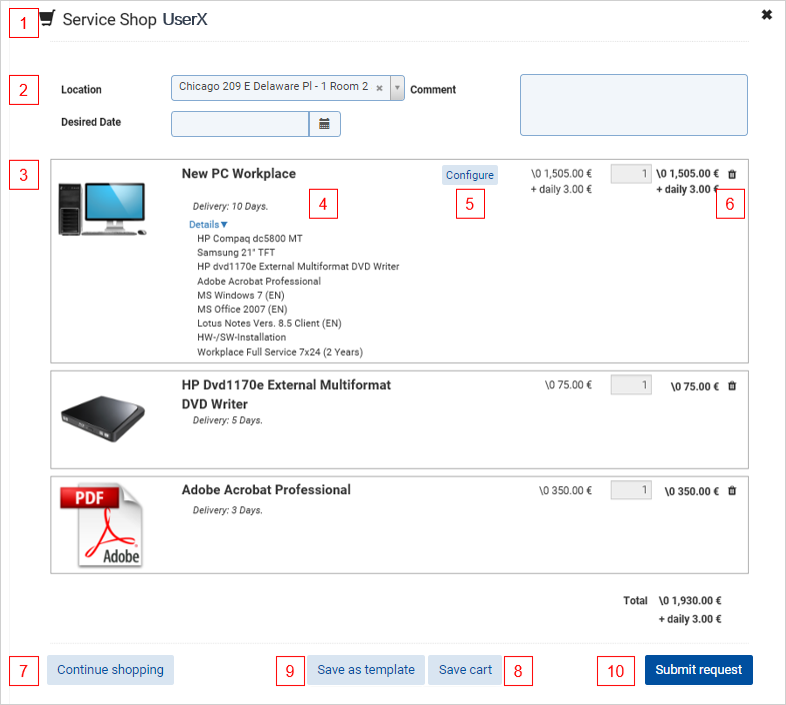Viewport: 786px width, 705px height.
Task: Click the Desired Date input field
Action: [240, 124]
